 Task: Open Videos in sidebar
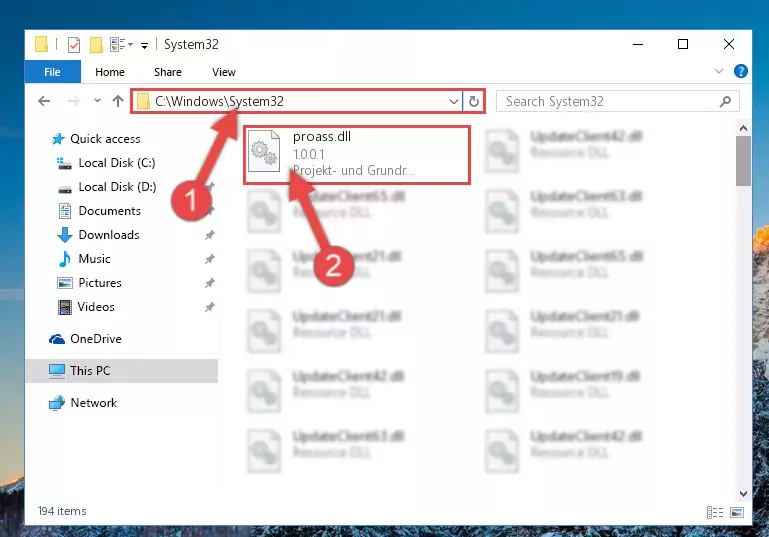(x=96, y=307)
